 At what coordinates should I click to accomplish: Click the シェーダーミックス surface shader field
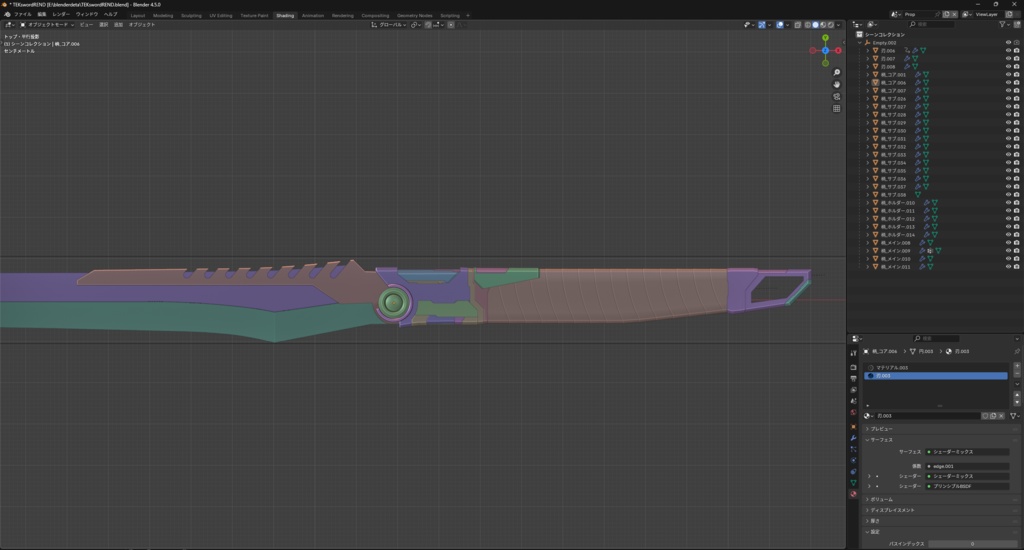(x=967, y=452)
